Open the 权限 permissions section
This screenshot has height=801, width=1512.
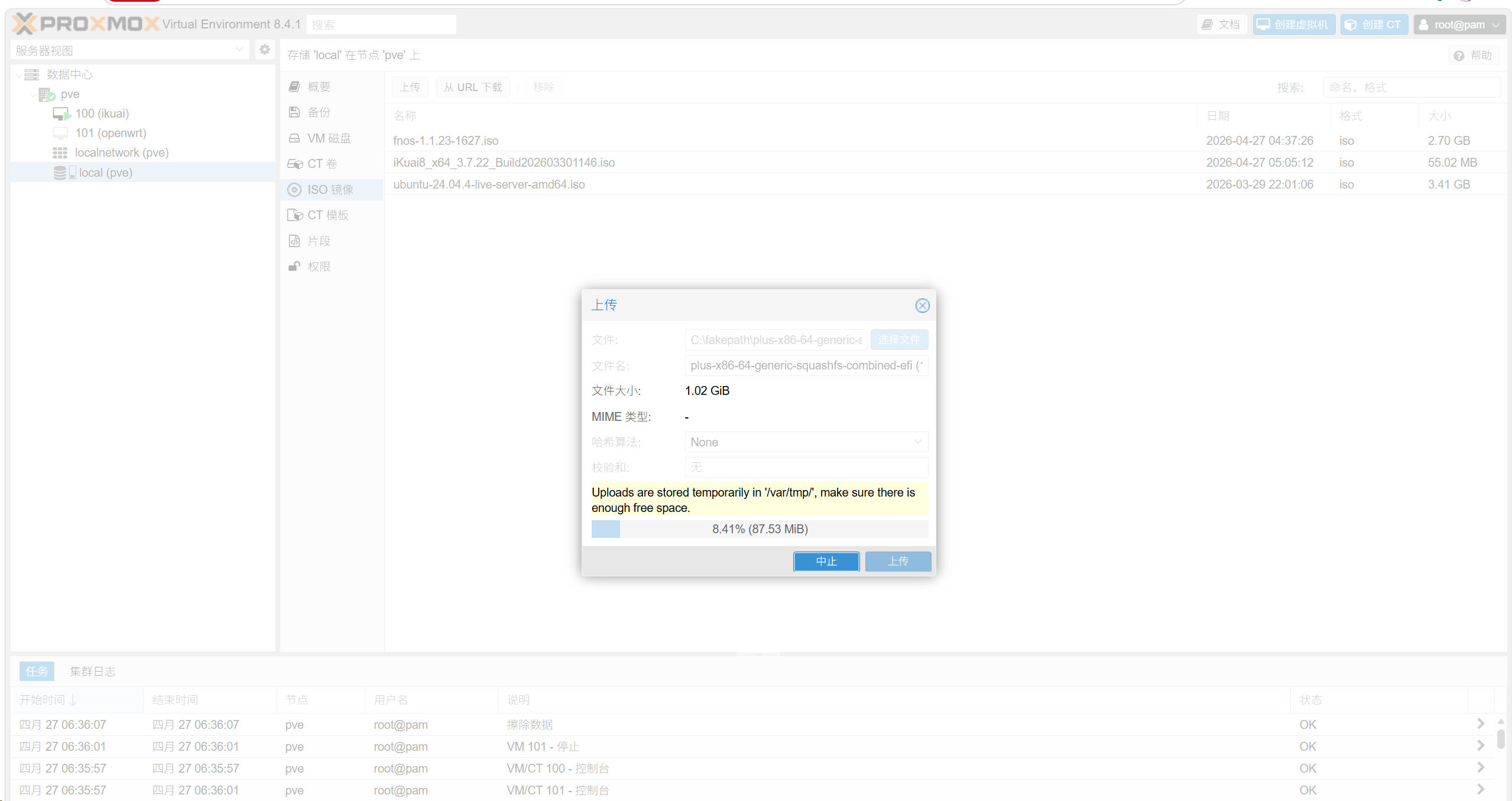coord(319,267)
